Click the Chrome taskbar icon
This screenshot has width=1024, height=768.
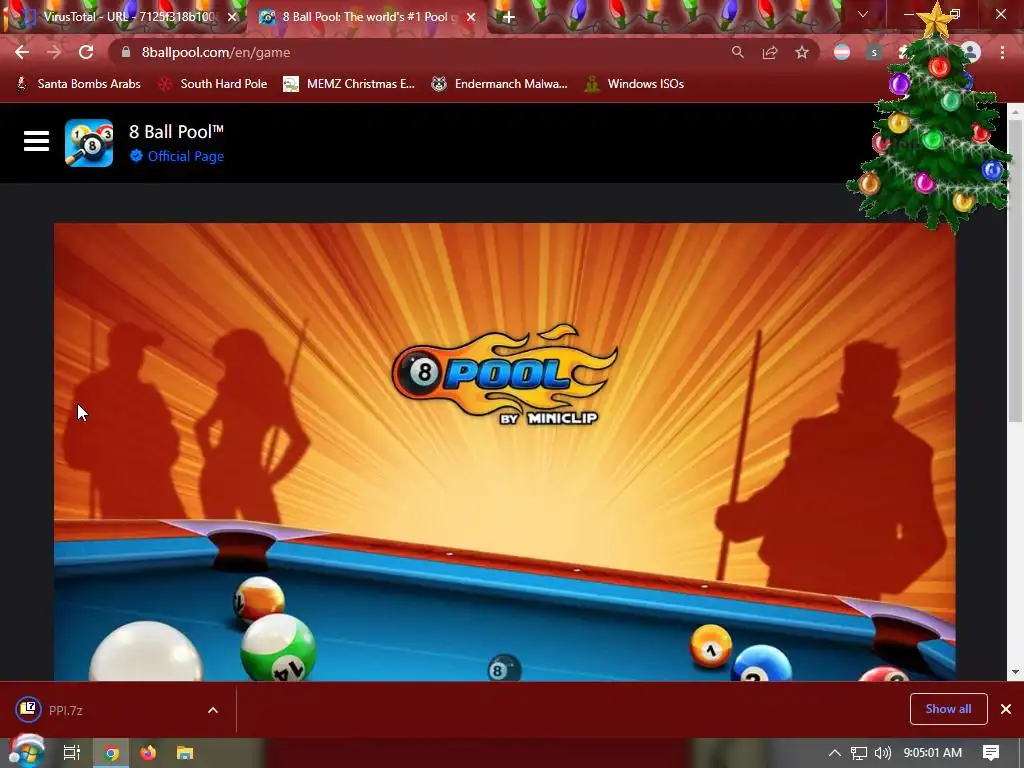click(112, 753)
